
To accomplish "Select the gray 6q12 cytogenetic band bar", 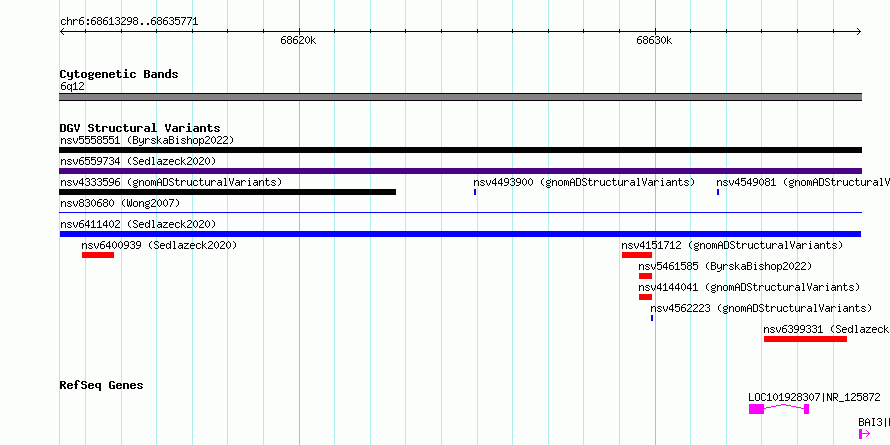I will [x=460, y=97].
